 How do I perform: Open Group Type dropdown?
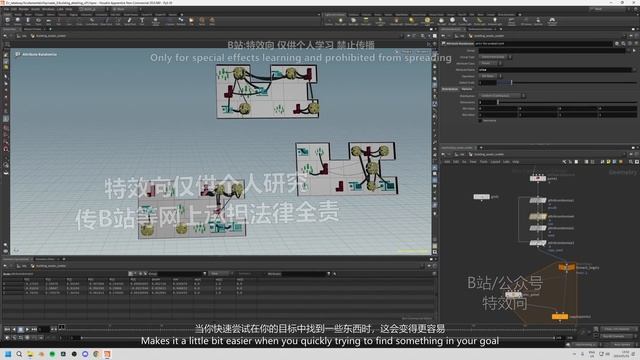click(495, 57)
